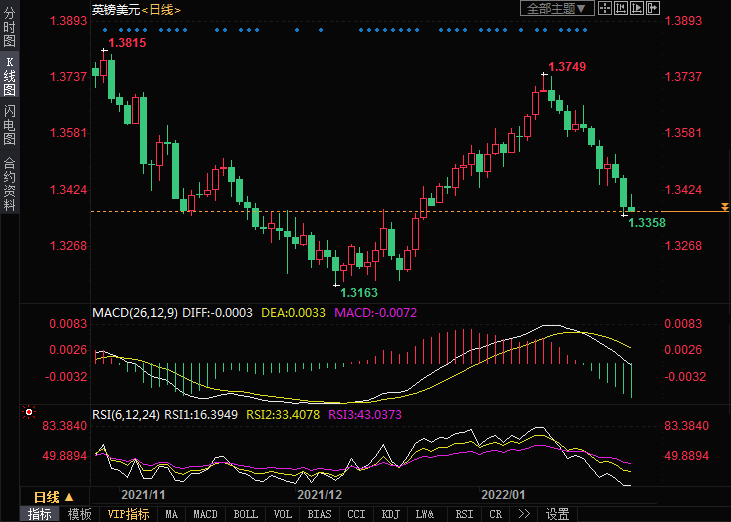The width and height of the screenshot is (731, 522).
Task: Open the VIP指标 tab
Action: click(128, 514)
